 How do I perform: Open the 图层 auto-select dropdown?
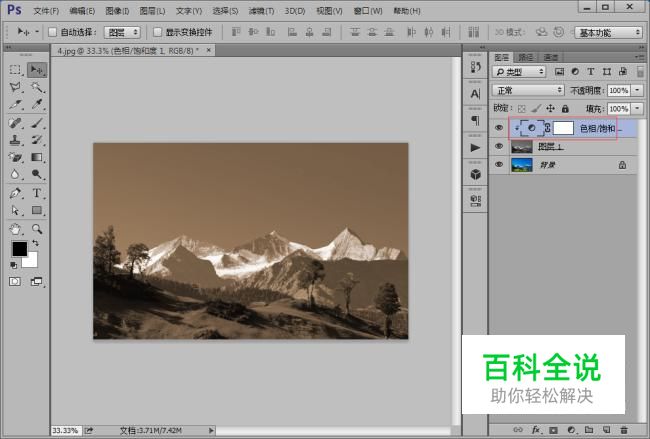[122, 32]
